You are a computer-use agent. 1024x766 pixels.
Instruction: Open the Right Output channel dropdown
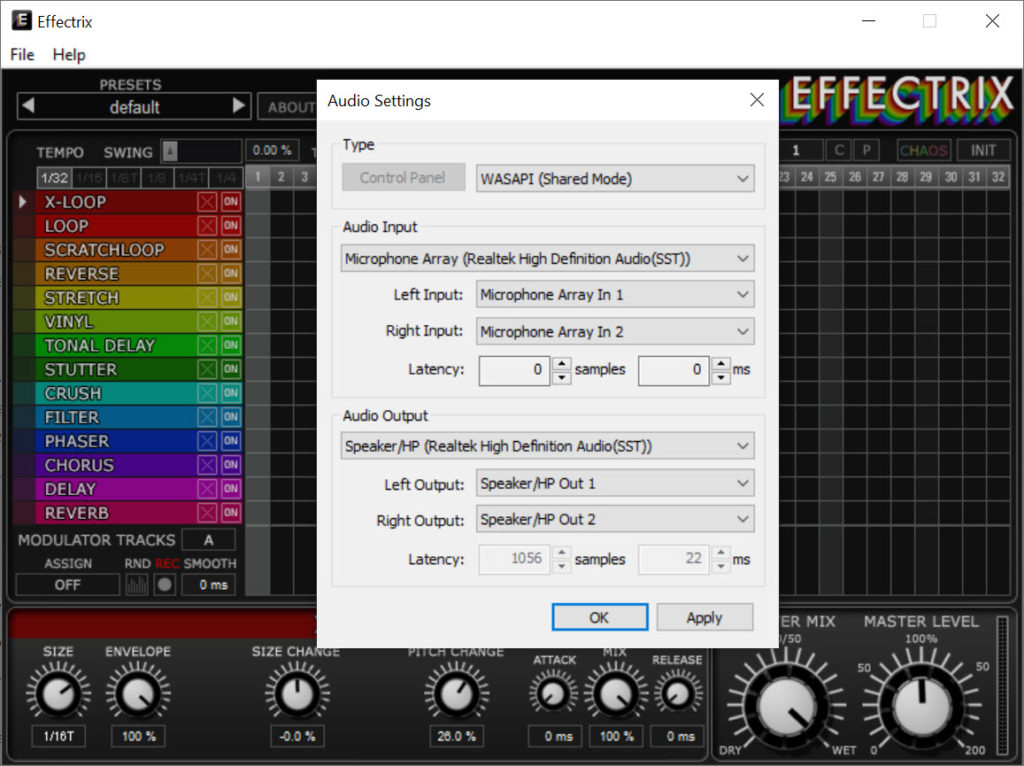click(615, 519)
